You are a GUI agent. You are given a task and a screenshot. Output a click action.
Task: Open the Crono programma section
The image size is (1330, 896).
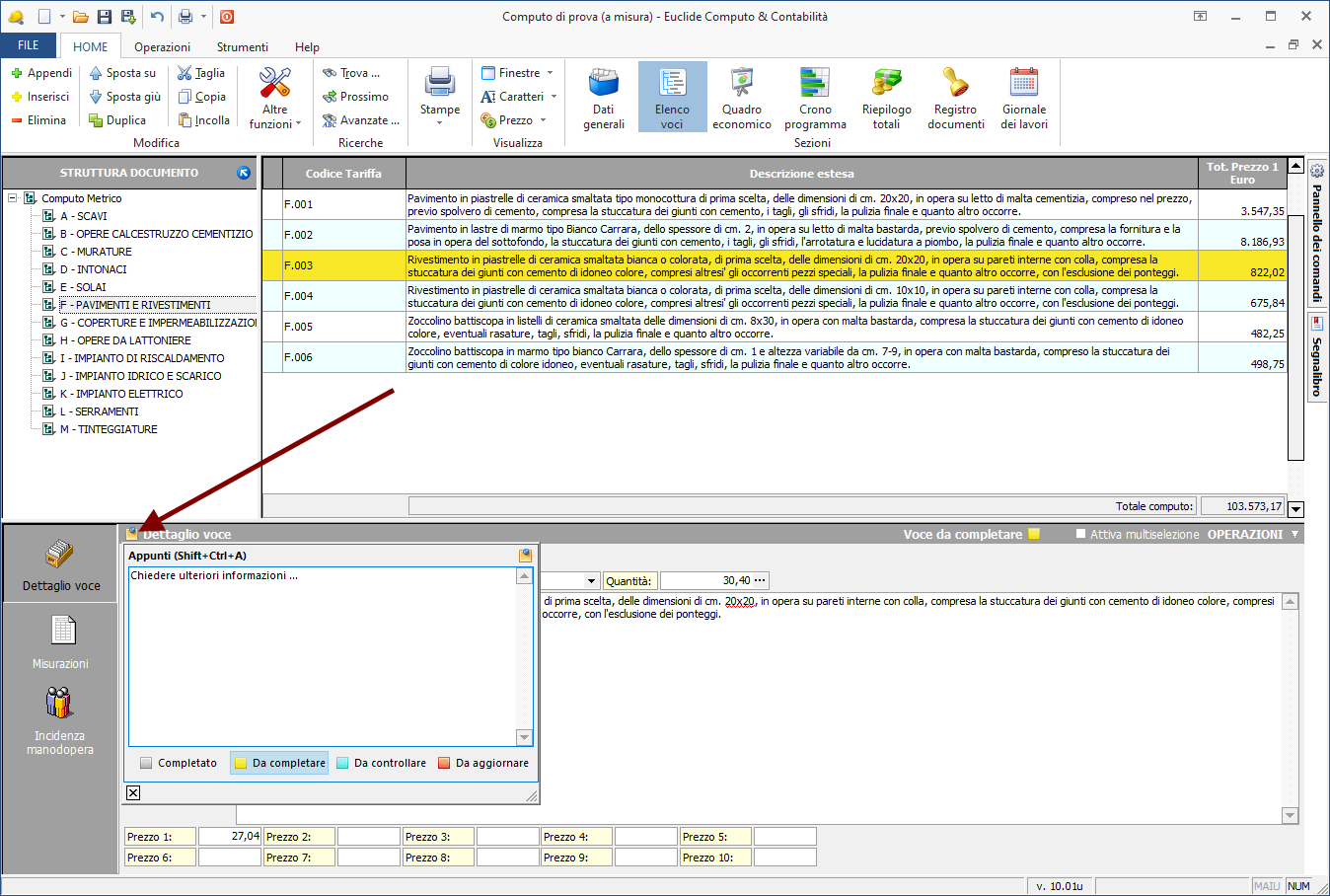pyautogui.click(x=815, y=98)
